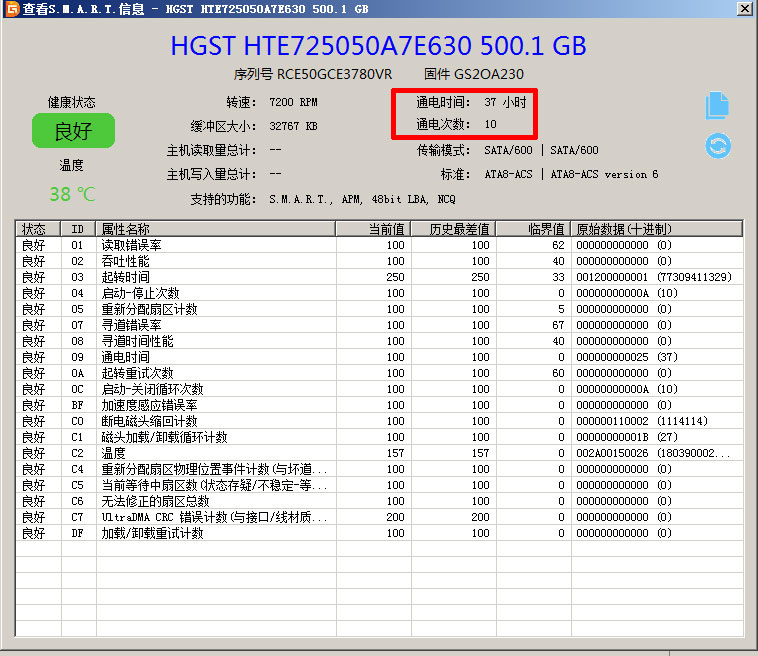The height and width of the screenshot is (656, 758).
Task: Click the 32767 KB buffer size value
Action: pos(293,126)
